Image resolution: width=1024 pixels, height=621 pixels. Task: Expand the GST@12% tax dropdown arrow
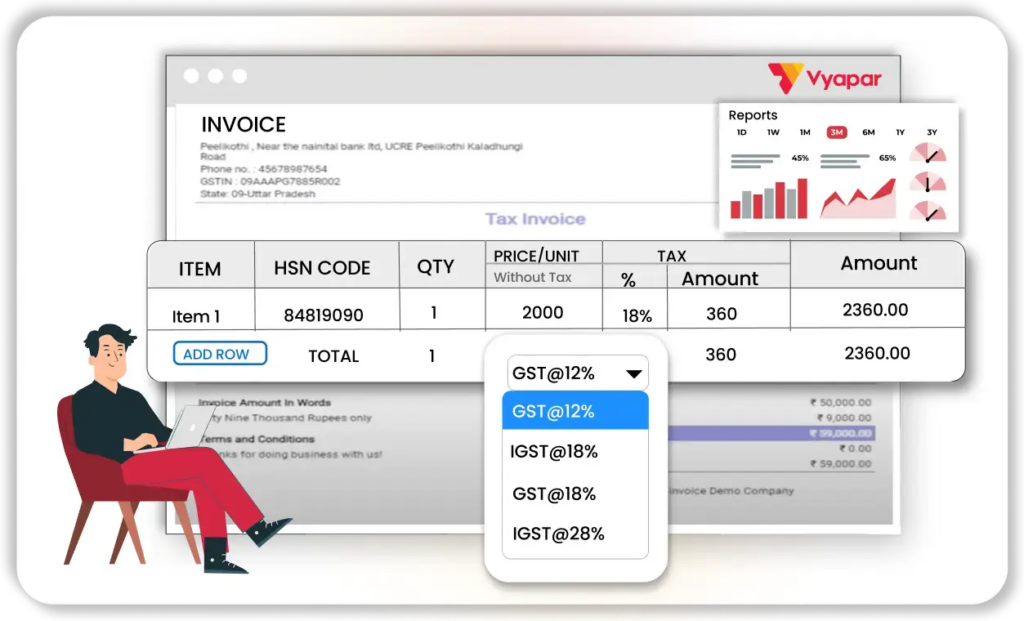point(633,374)
